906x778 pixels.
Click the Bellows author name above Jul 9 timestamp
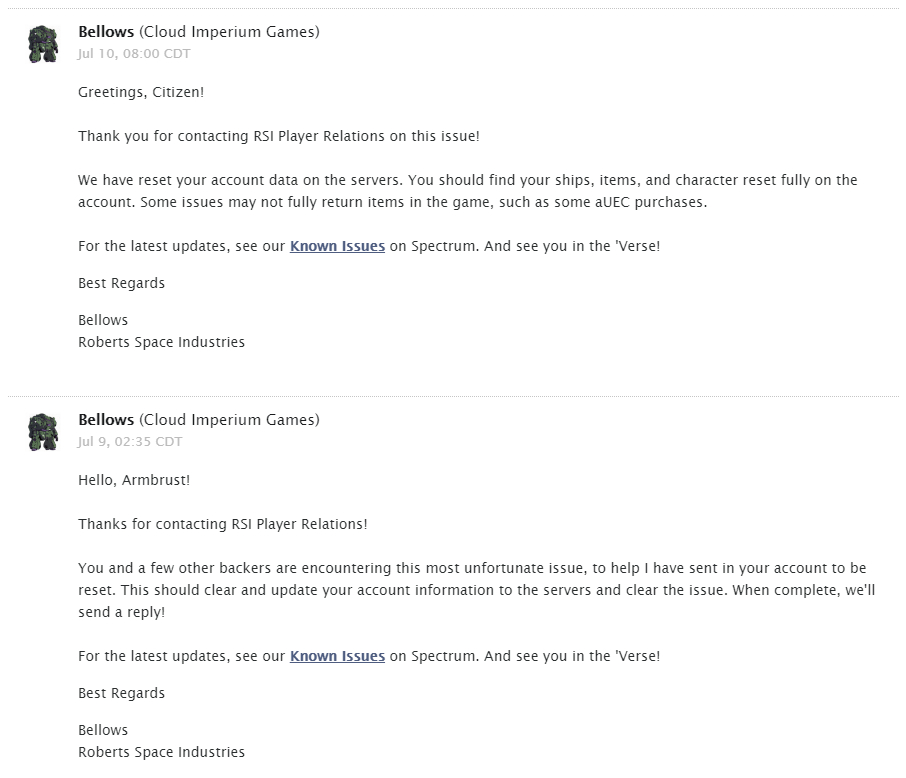[x=106, y=420]
